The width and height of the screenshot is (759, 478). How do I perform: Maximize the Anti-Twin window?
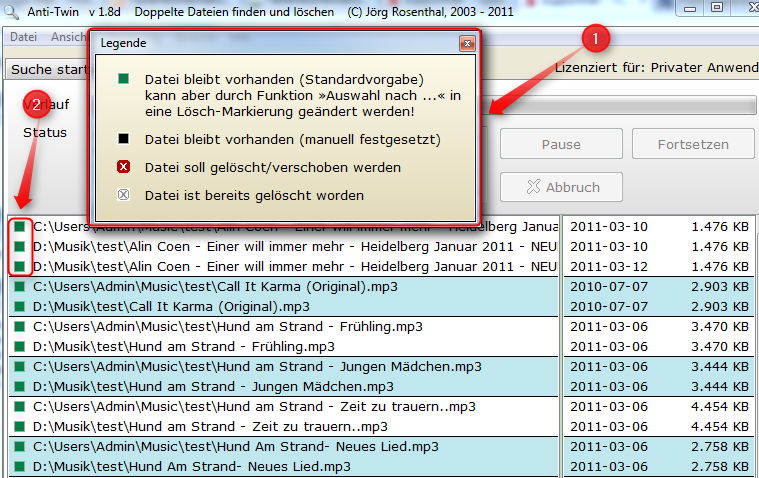717,7
